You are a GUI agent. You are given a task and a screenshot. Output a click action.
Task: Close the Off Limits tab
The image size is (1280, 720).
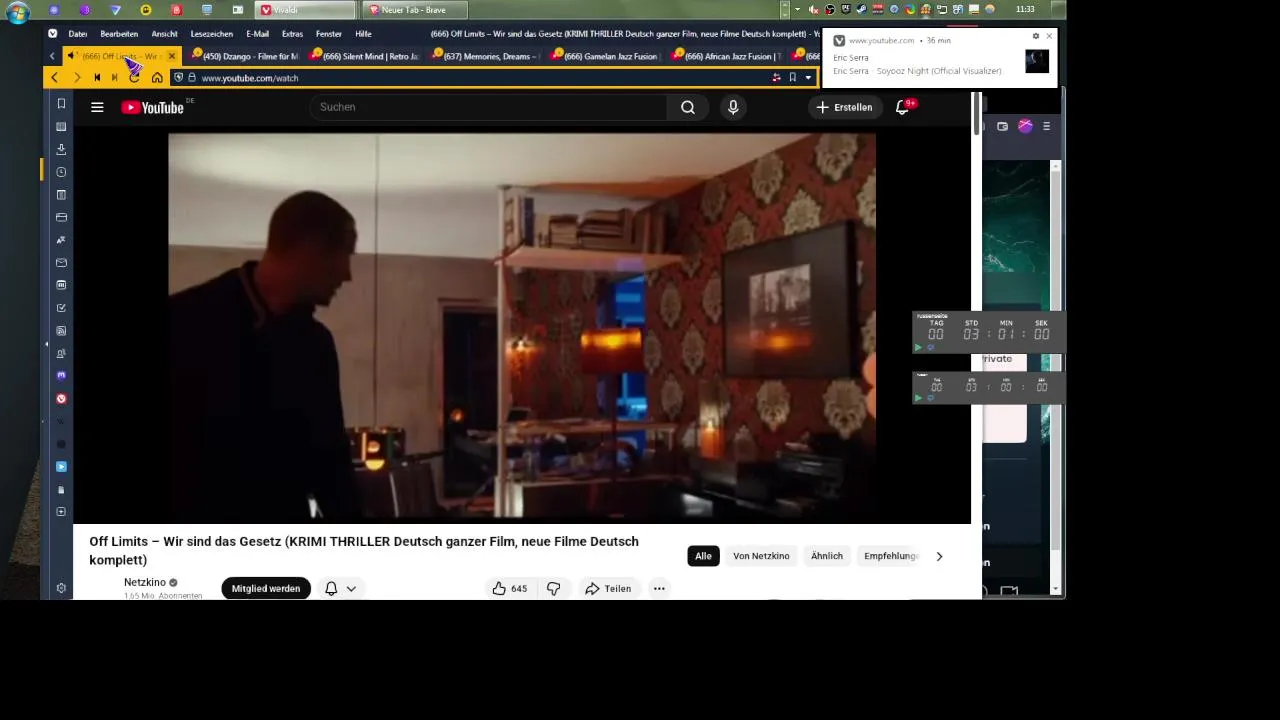click(x=172, y=56)
